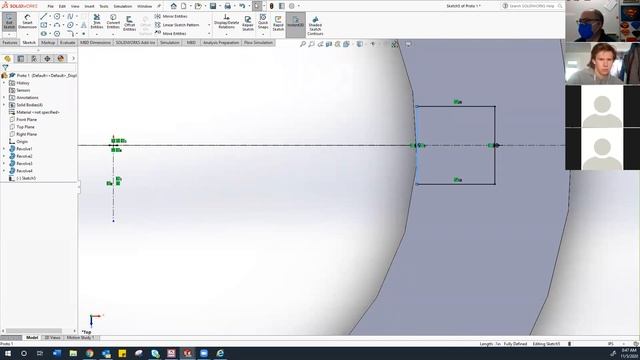Expand the Revolve4 feature
This screenshot has height=360, width=640.
coord(4,171)
